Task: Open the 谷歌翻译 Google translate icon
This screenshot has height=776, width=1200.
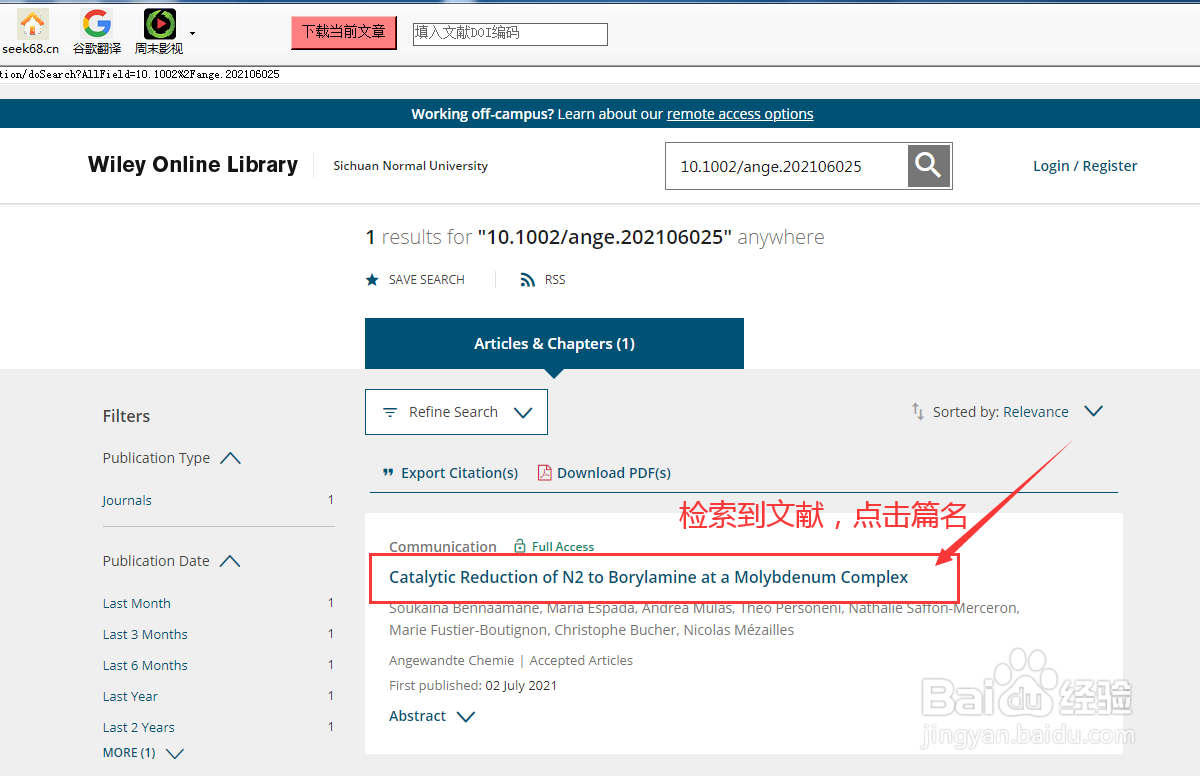Action: point(96,24)
